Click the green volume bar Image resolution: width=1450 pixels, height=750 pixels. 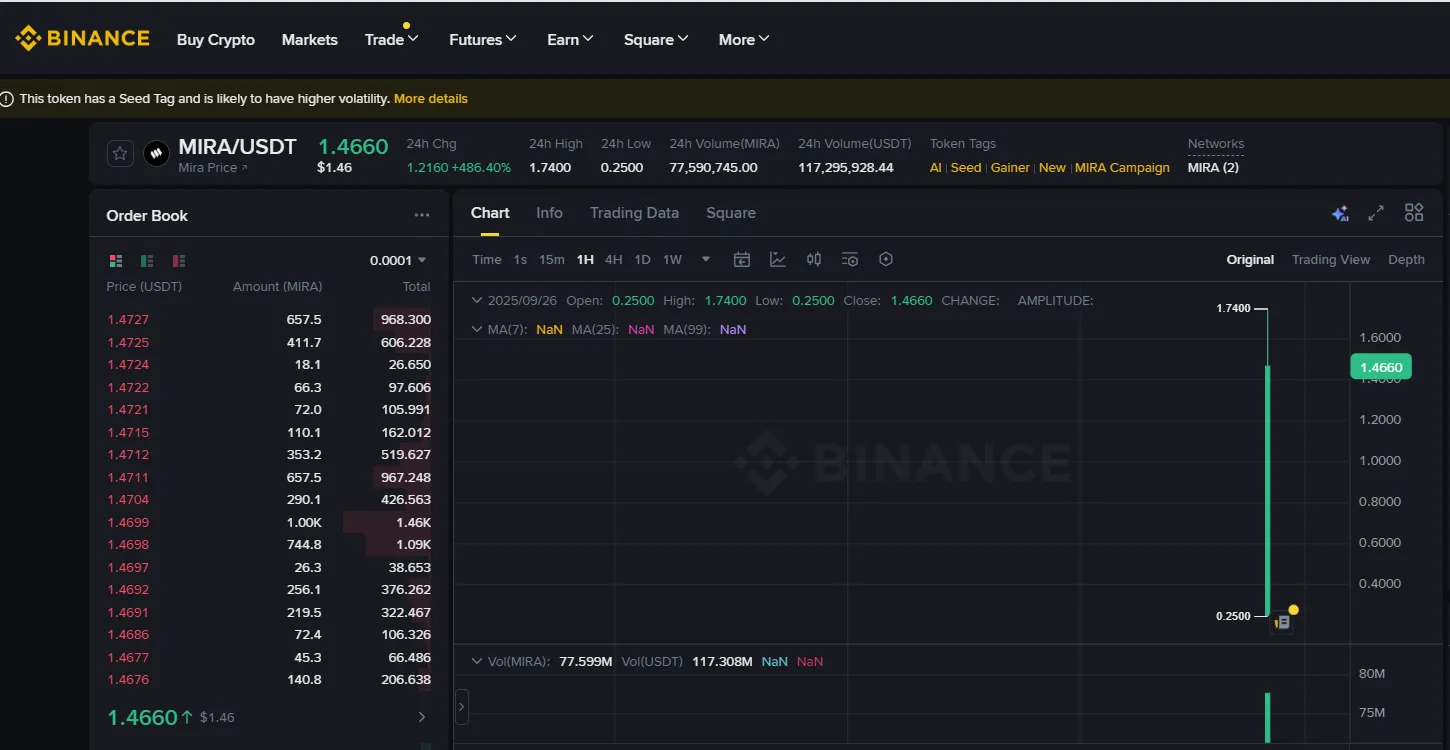pos(1267,718)
